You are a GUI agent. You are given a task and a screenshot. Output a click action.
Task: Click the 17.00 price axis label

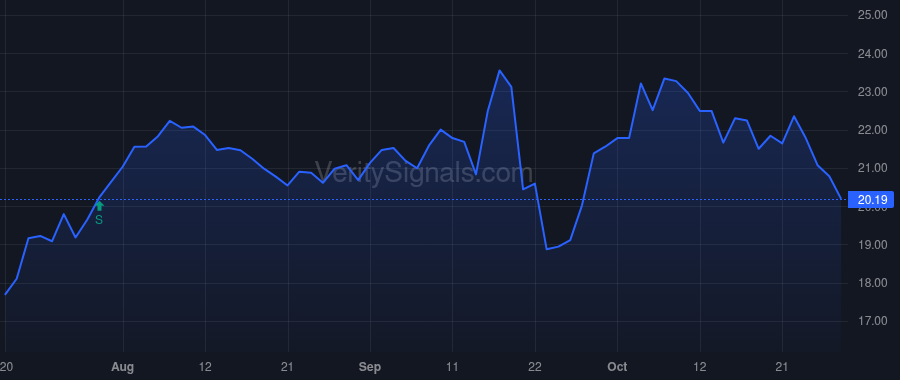872,321
